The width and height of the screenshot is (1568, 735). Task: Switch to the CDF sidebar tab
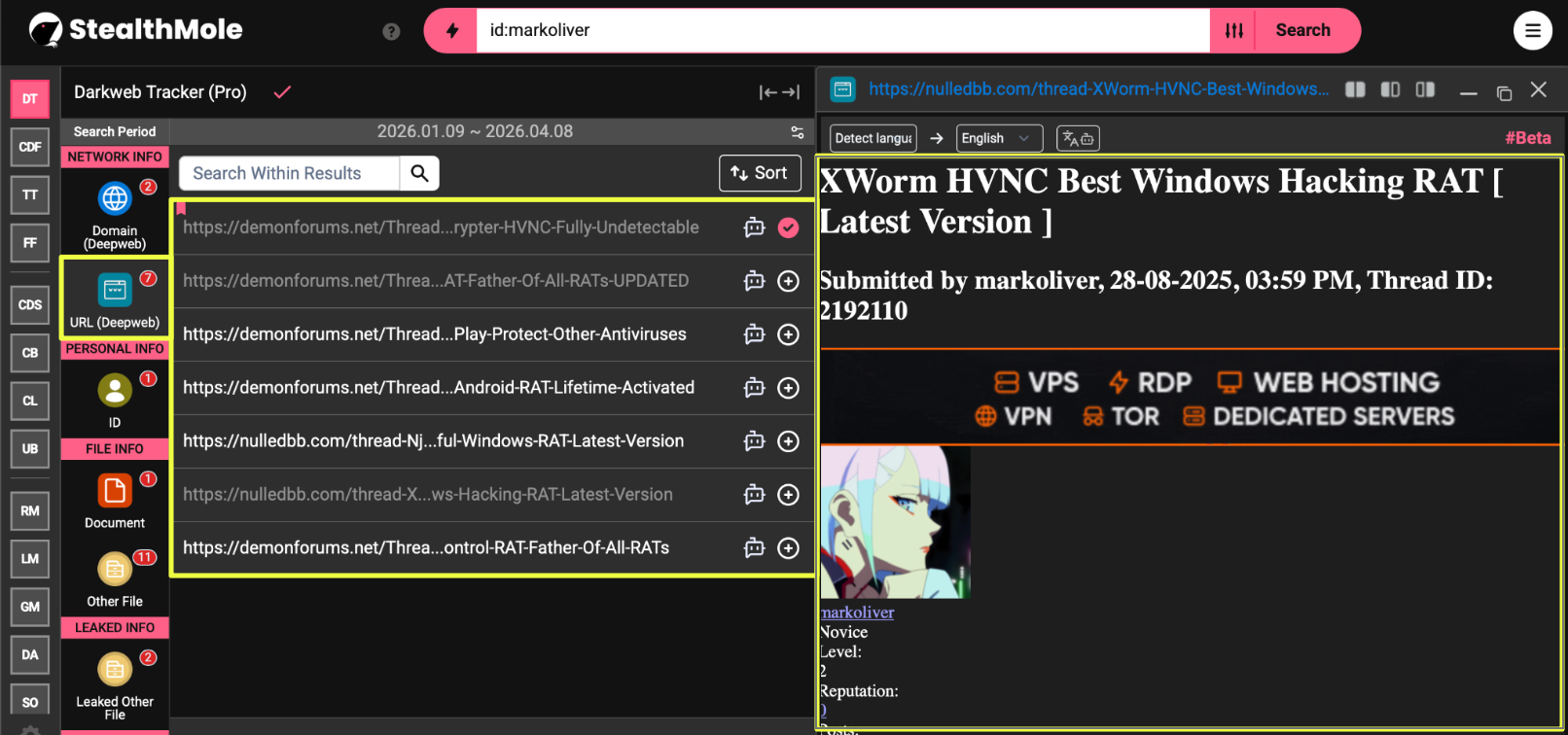click(30, 147)
